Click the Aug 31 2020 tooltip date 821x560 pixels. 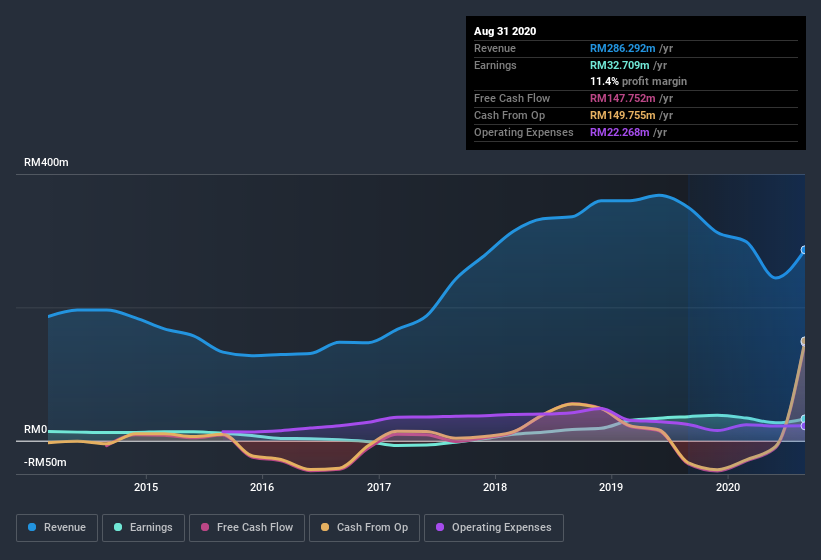coord(505,31)
